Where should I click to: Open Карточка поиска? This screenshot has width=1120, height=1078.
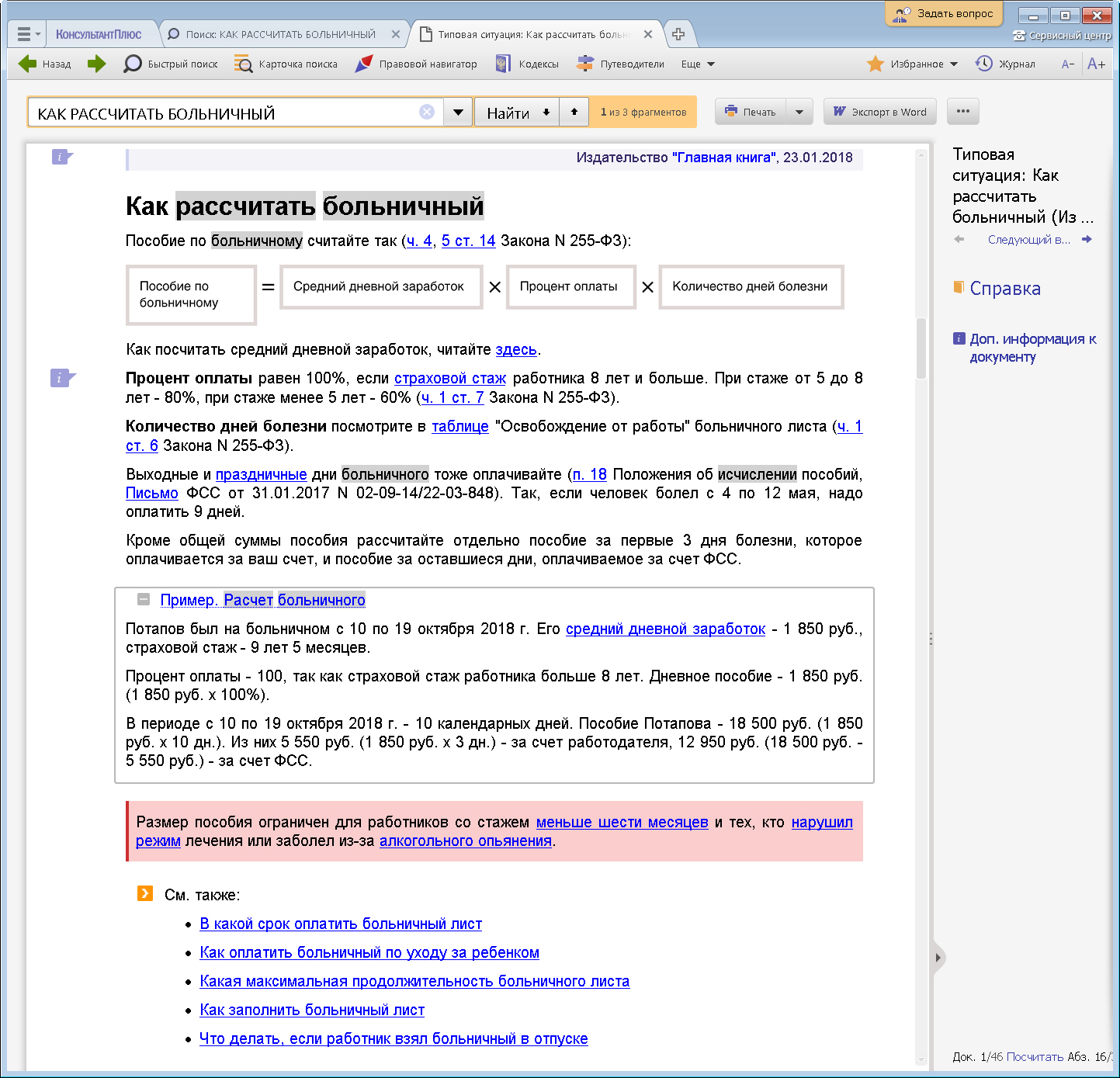point(286,64)
